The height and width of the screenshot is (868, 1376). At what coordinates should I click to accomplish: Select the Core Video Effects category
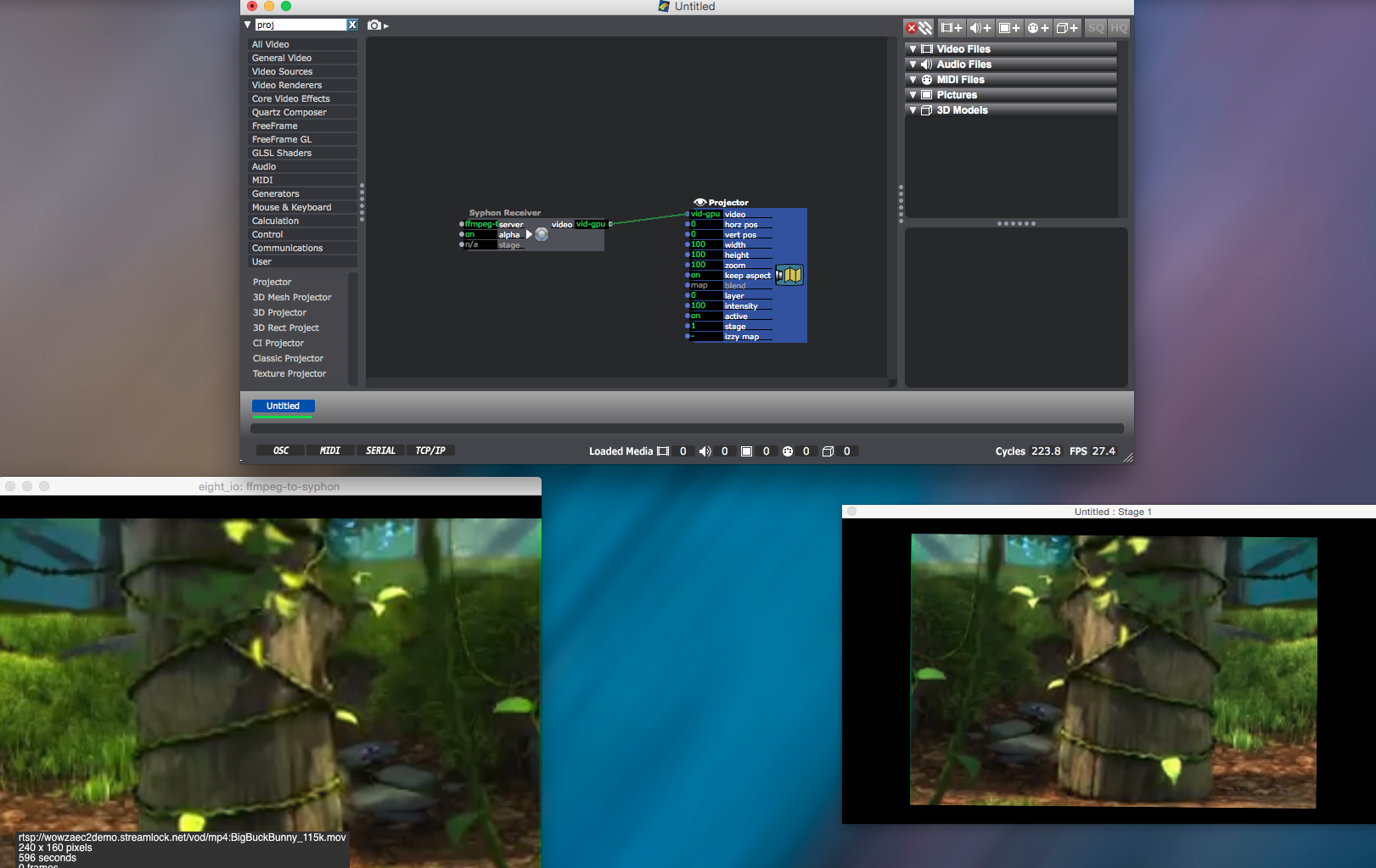point(302,98)
